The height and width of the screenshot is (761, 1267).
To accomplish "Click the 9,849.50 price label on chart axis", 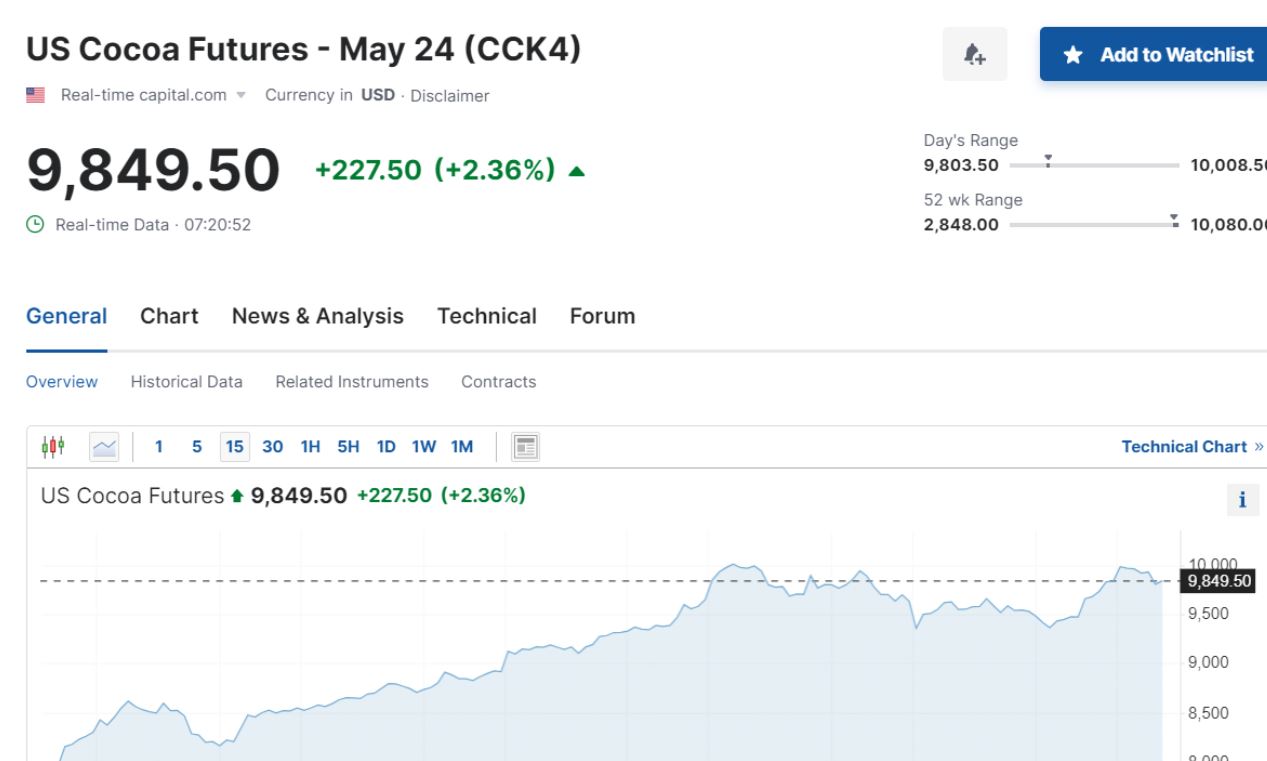I will click(1217, 582).
